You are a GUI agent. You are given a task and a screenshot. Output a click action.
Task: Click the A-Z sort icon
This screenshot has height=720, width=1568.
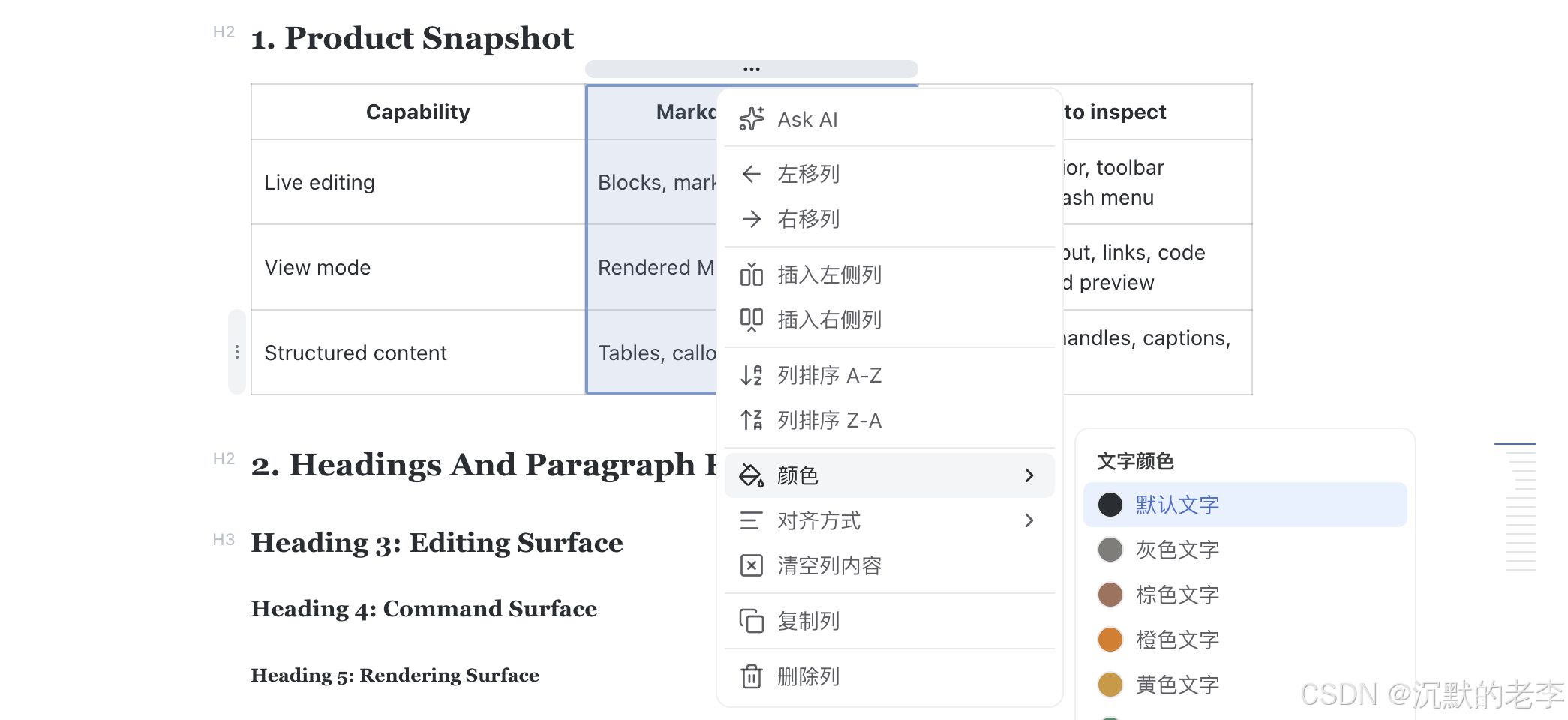pos(752,375)
